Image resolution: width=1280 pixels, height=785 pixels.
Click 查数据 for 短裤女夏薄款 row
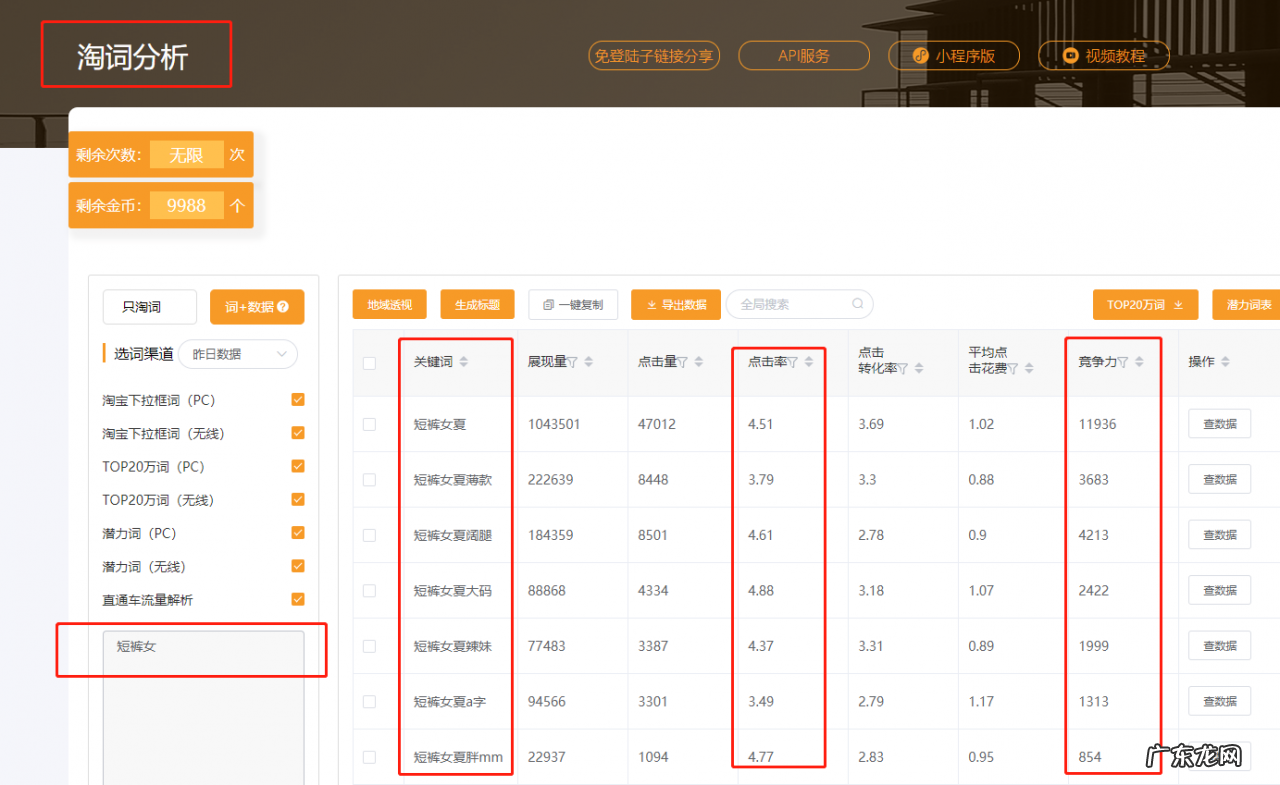[x=1219, y=479]
